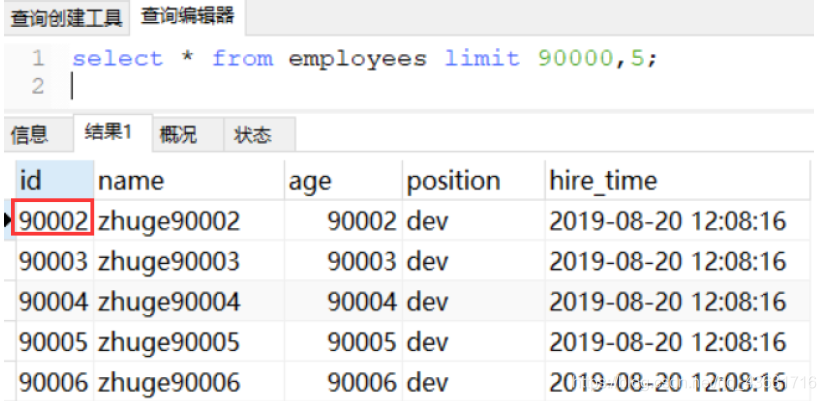Click the name column header
Image resolution: width=826 pixels, height=401 pixels.
[x=130, y=181]
